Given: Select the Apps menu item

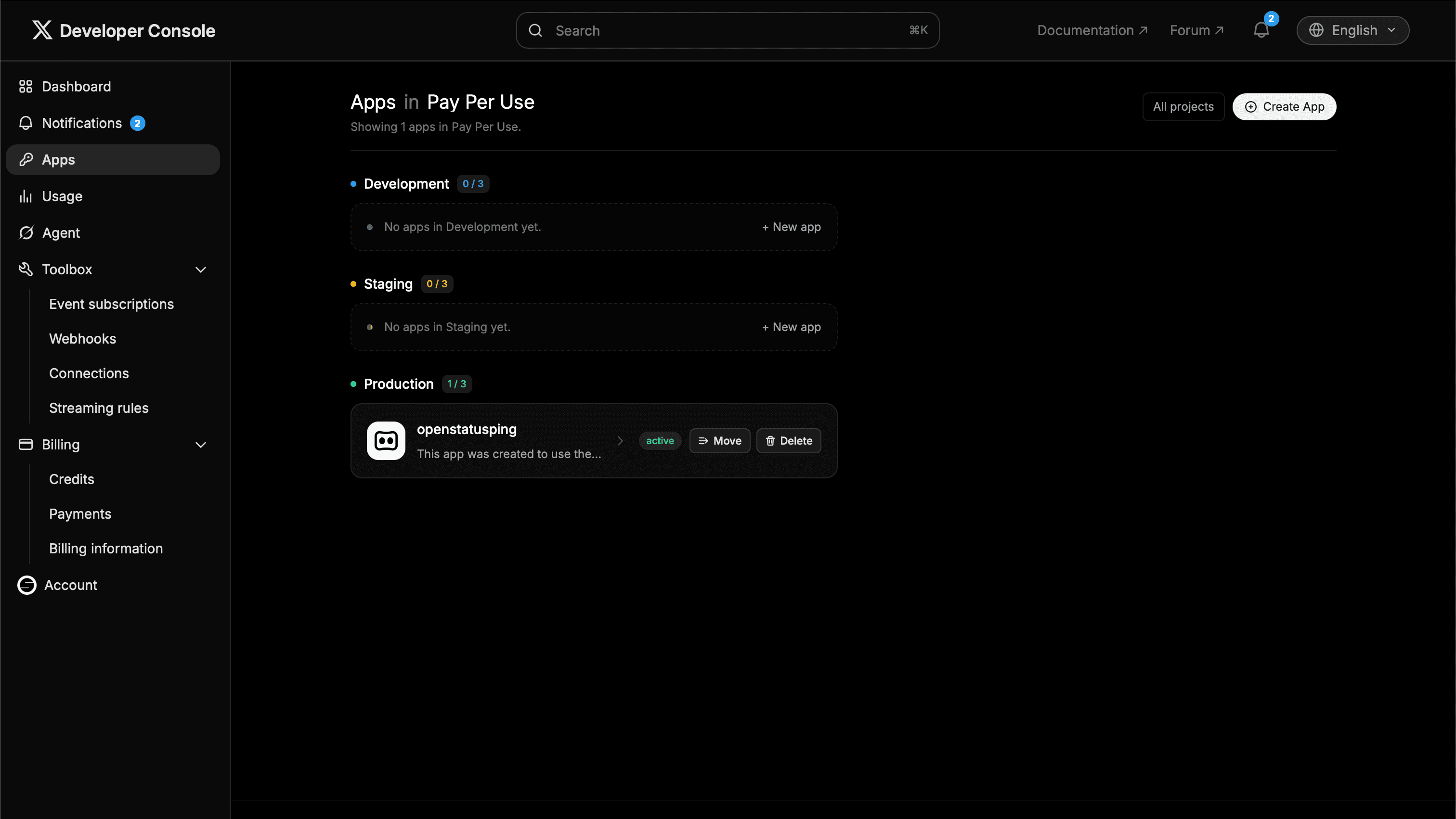Looking at the screenshot, I should pyautogui.click(x=113, y=160).
